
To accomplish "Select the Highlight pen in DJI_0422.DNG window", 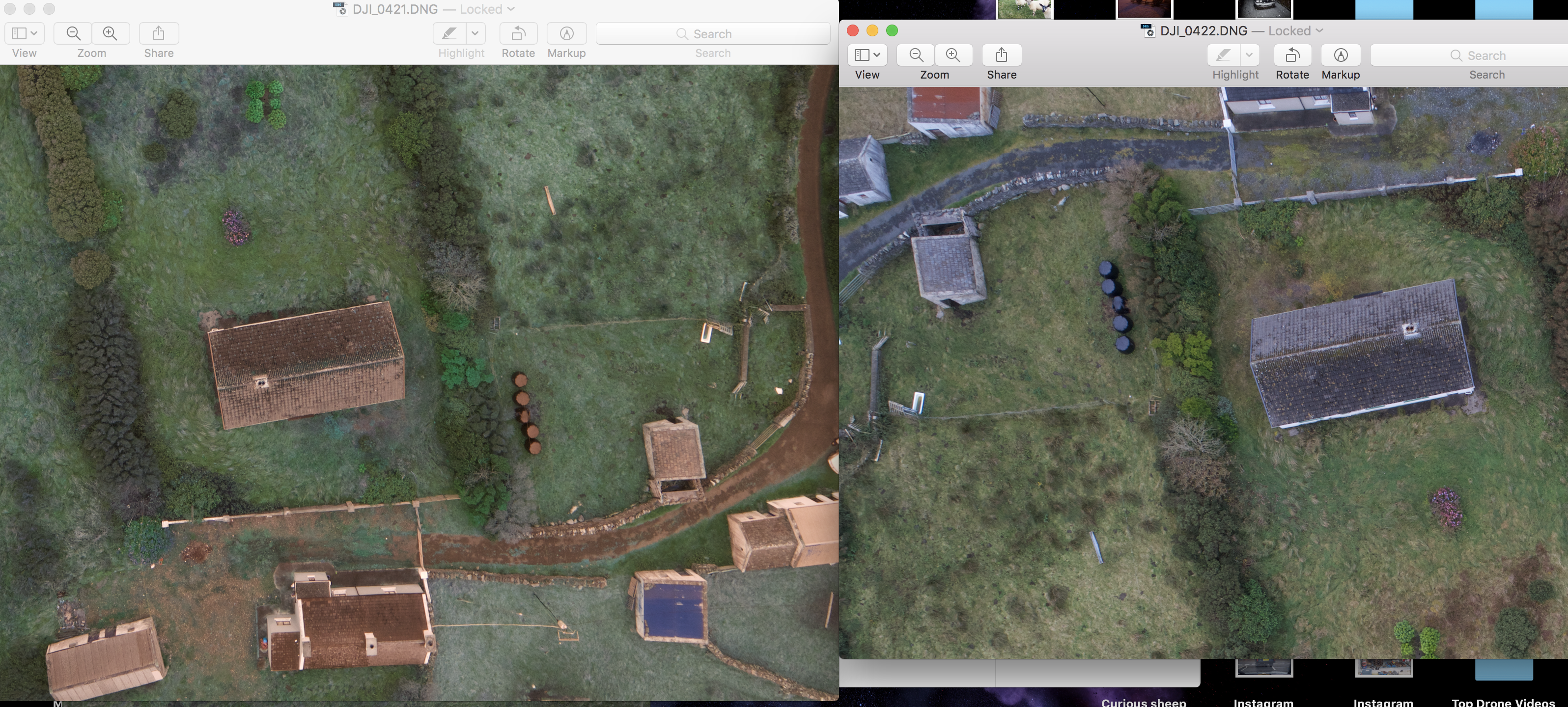I will point(1224,55).
